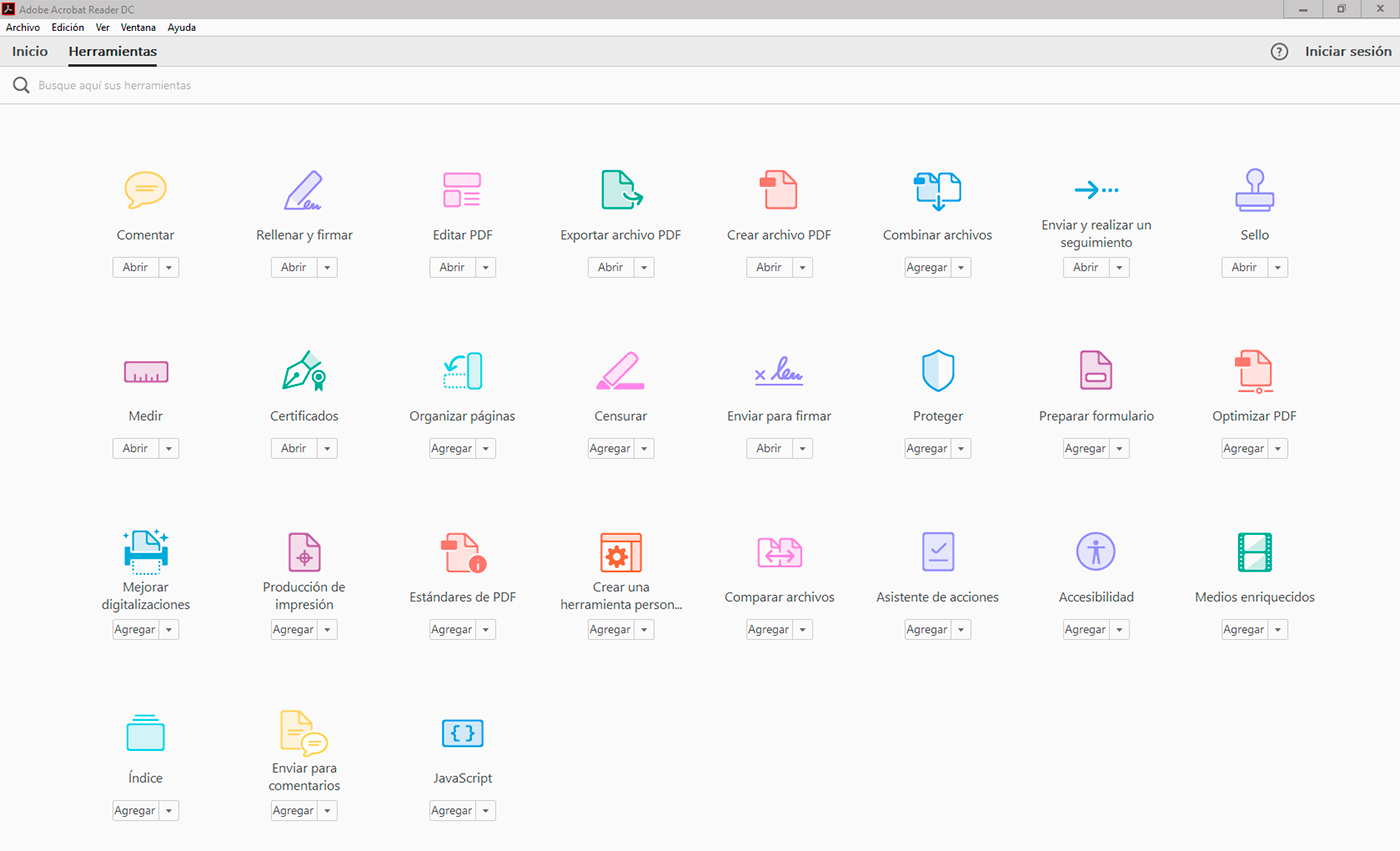Click the Enviar y realizar un seguimiento arrow icon

(x=1096, y=189)
